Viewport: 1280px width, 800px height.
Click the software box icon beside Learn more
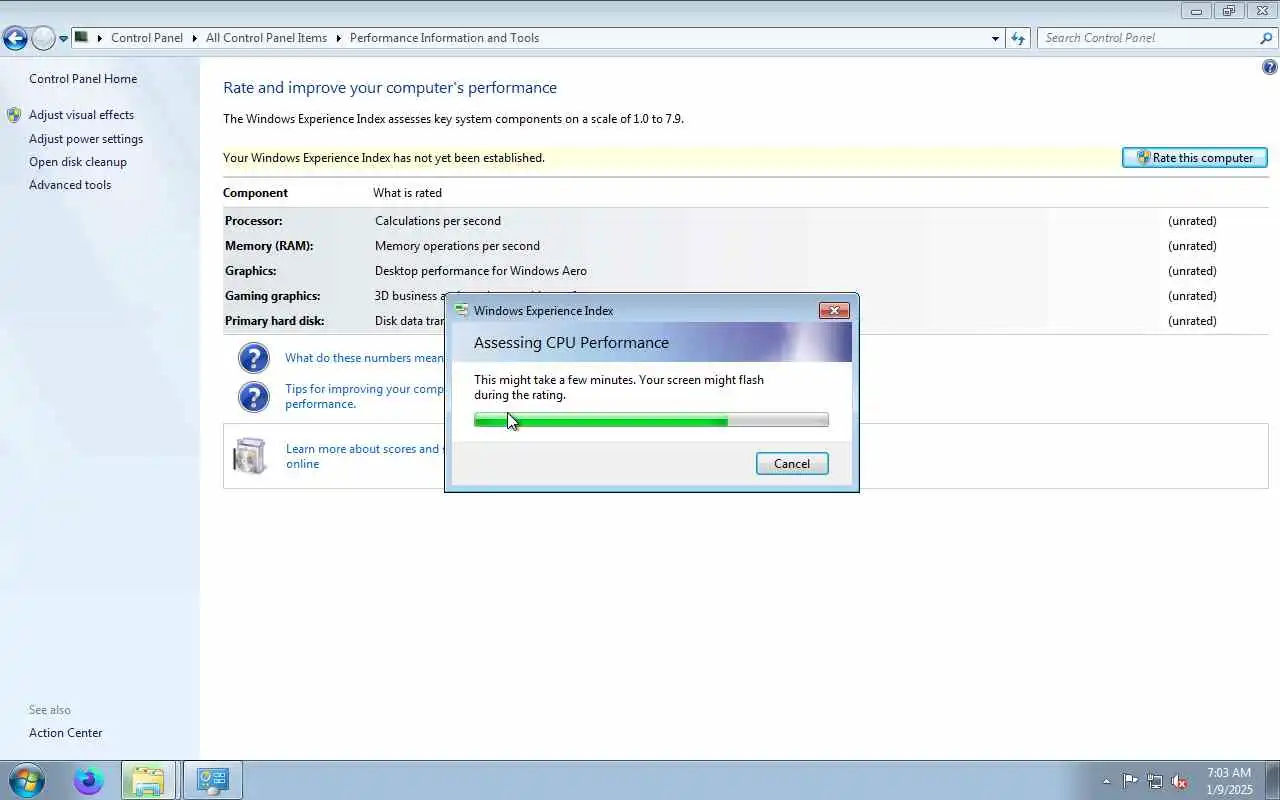pyautogui.click(x=250, y=456)
